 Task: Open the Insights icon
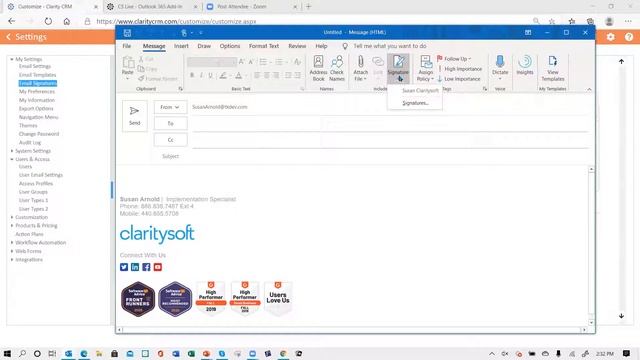[x=525, y=65]
